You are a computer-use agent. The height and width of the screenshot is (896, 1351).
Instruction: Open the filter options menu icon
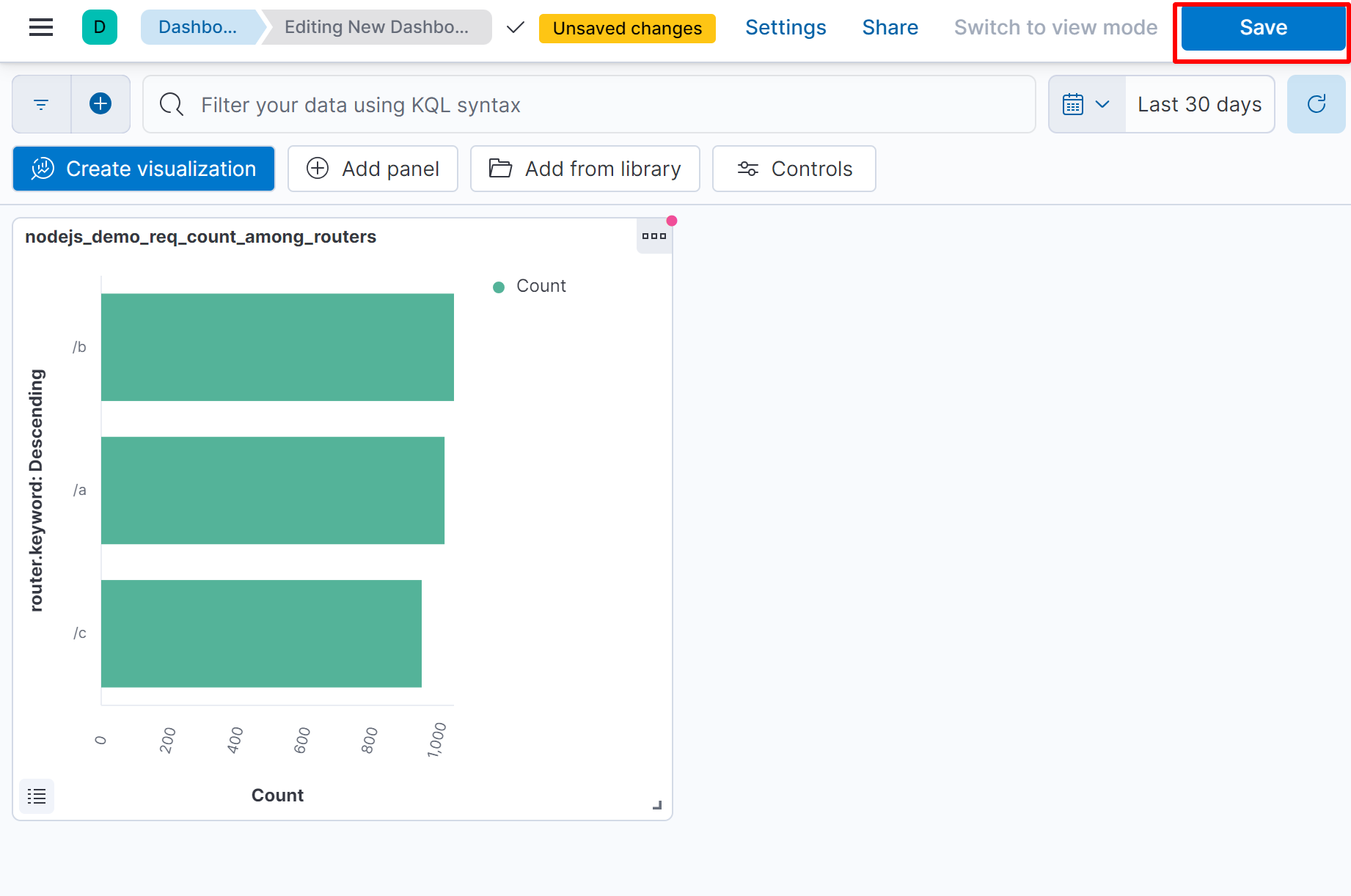point(42,105)
